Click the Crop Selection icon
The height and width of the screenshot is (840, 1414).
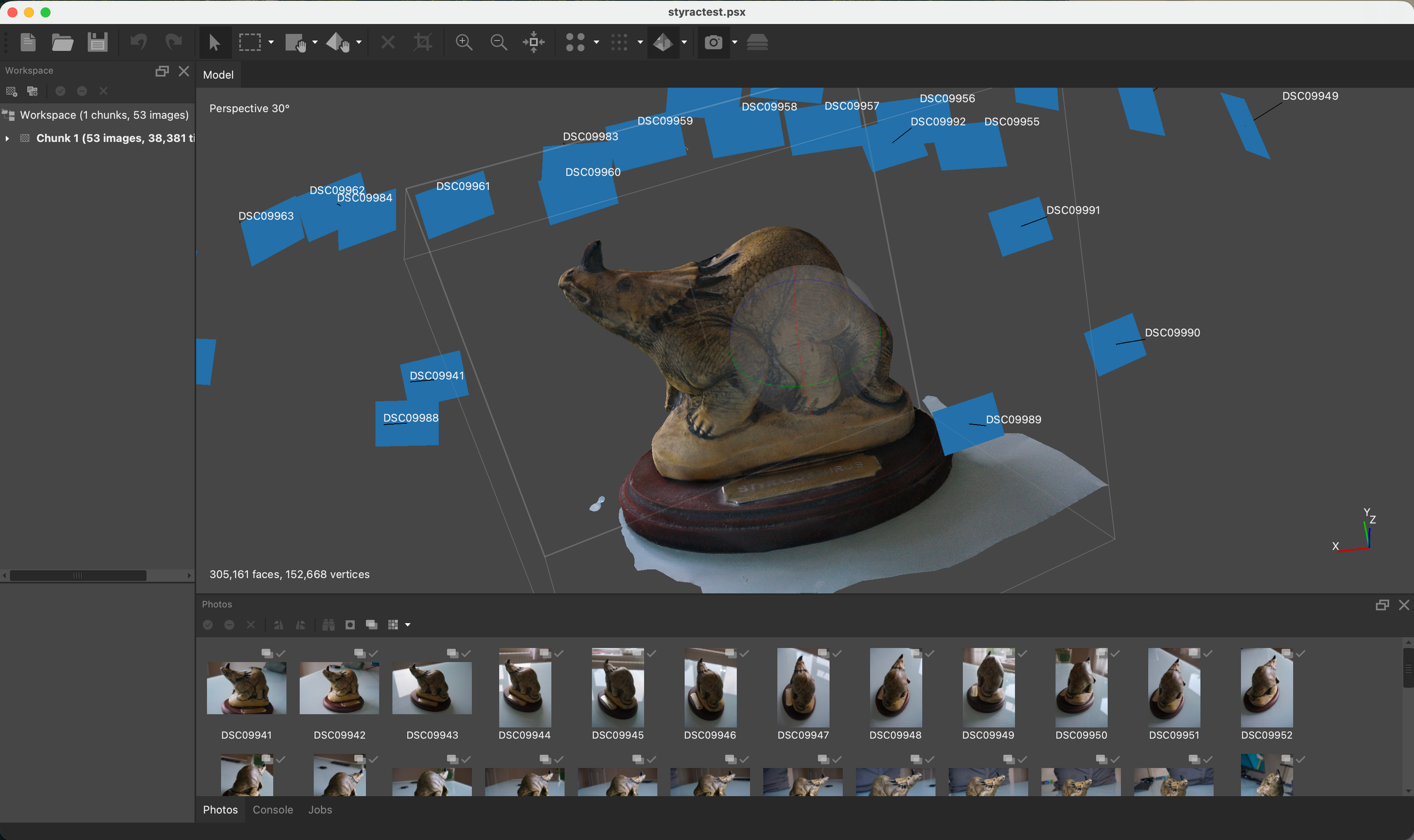point(423,42)
